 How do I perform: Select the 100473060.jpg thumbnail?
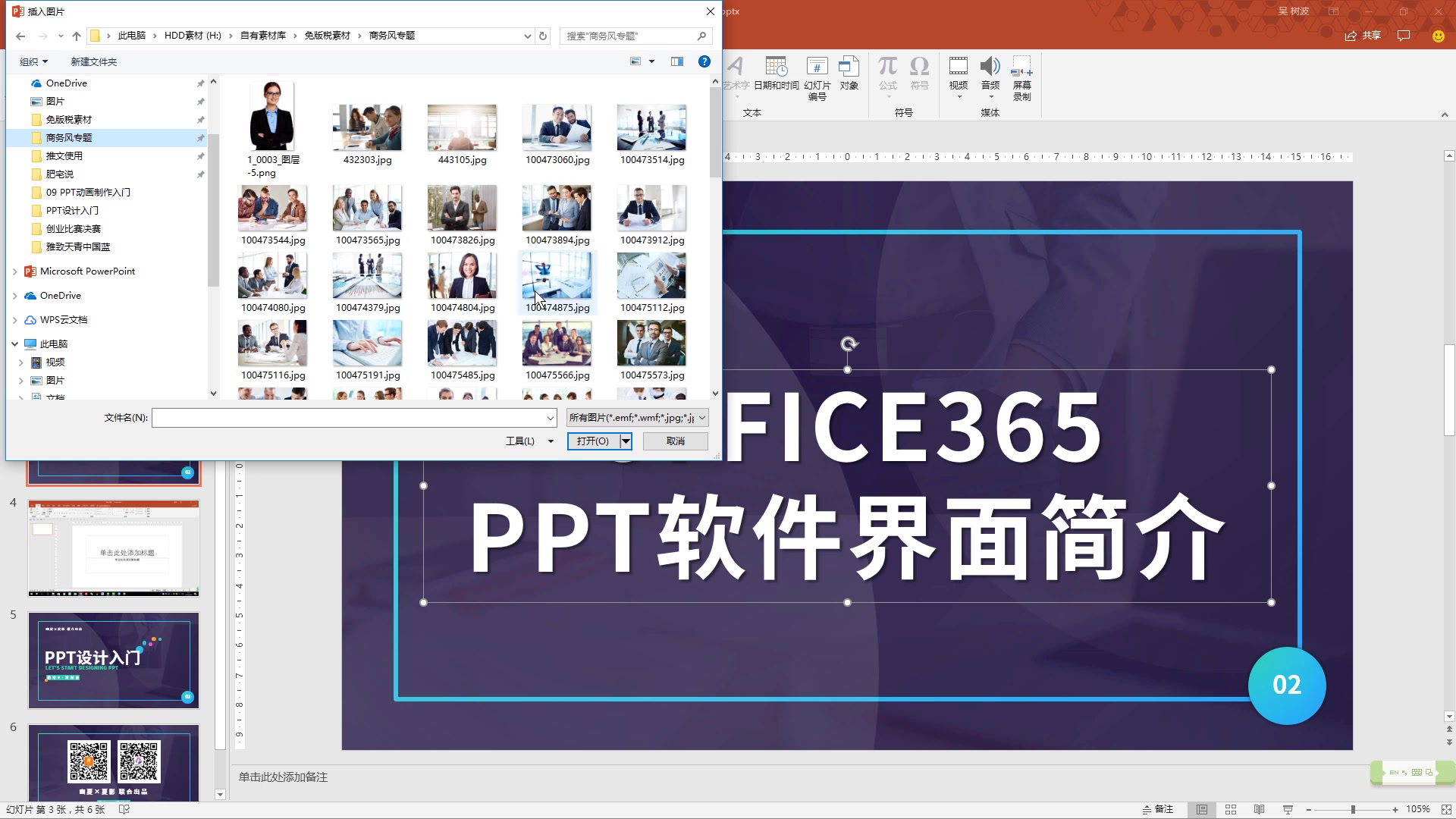(556, 127)
